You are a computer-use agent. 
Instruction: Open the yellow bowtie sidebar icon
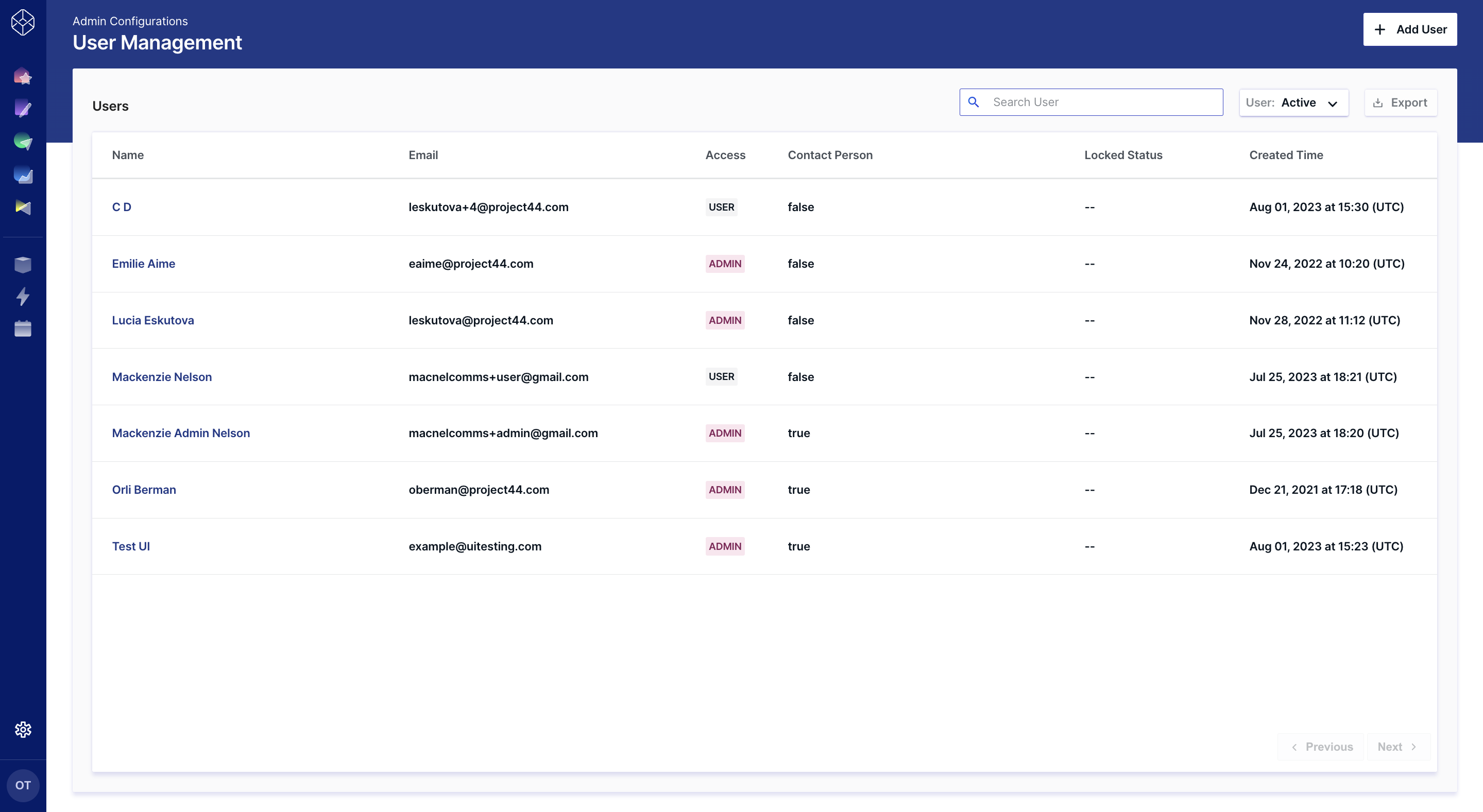coord(23,207)
